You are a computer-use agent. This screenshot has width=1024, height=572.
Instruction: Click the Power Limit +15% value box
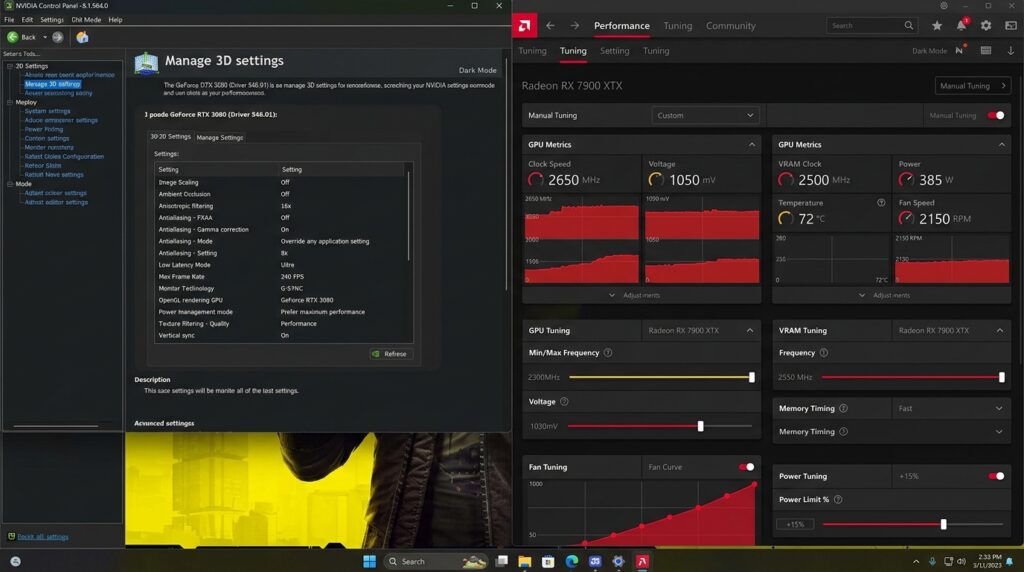(795, 524)
